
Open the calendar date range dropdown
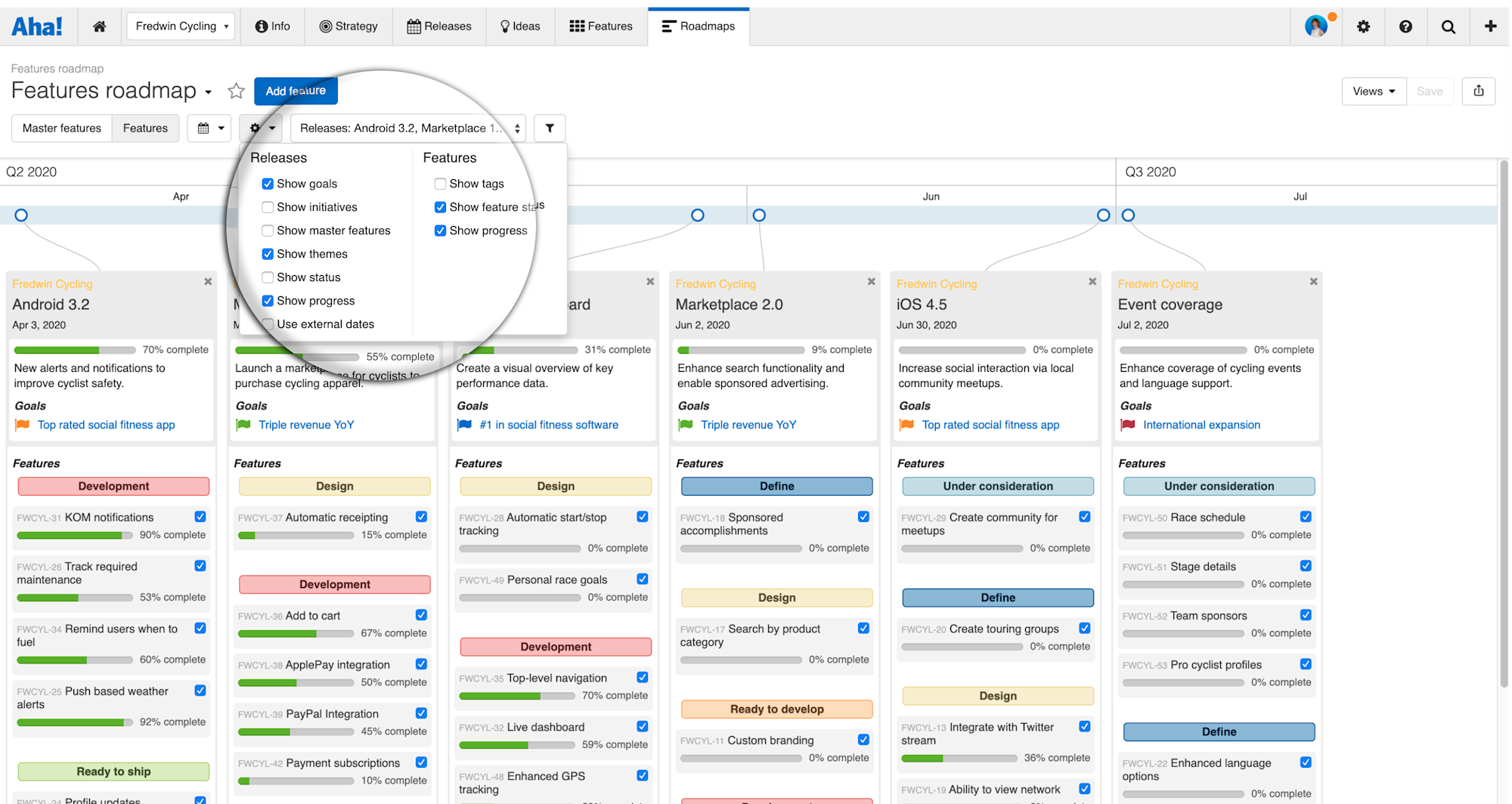point(209,128)
